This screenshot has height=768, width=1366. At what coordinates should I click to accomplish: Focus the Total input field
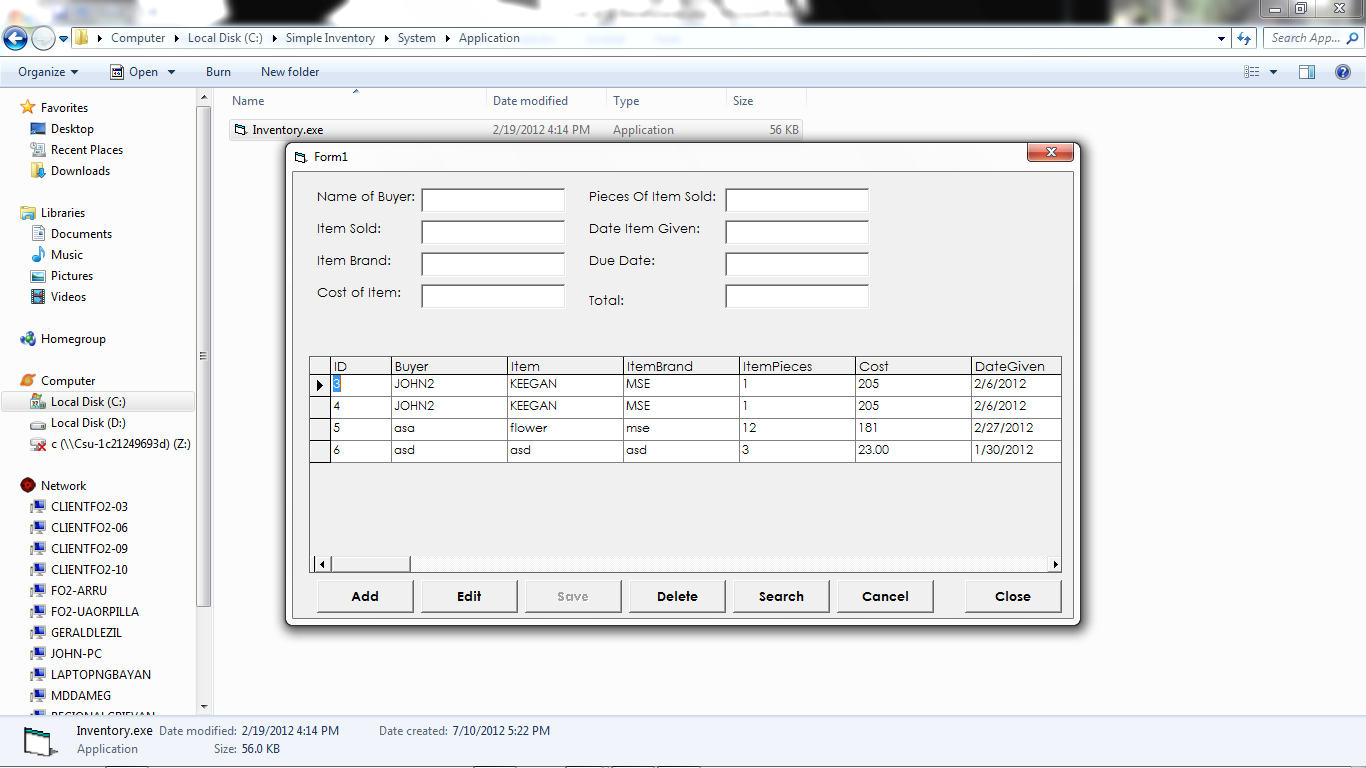coord(797,296)
